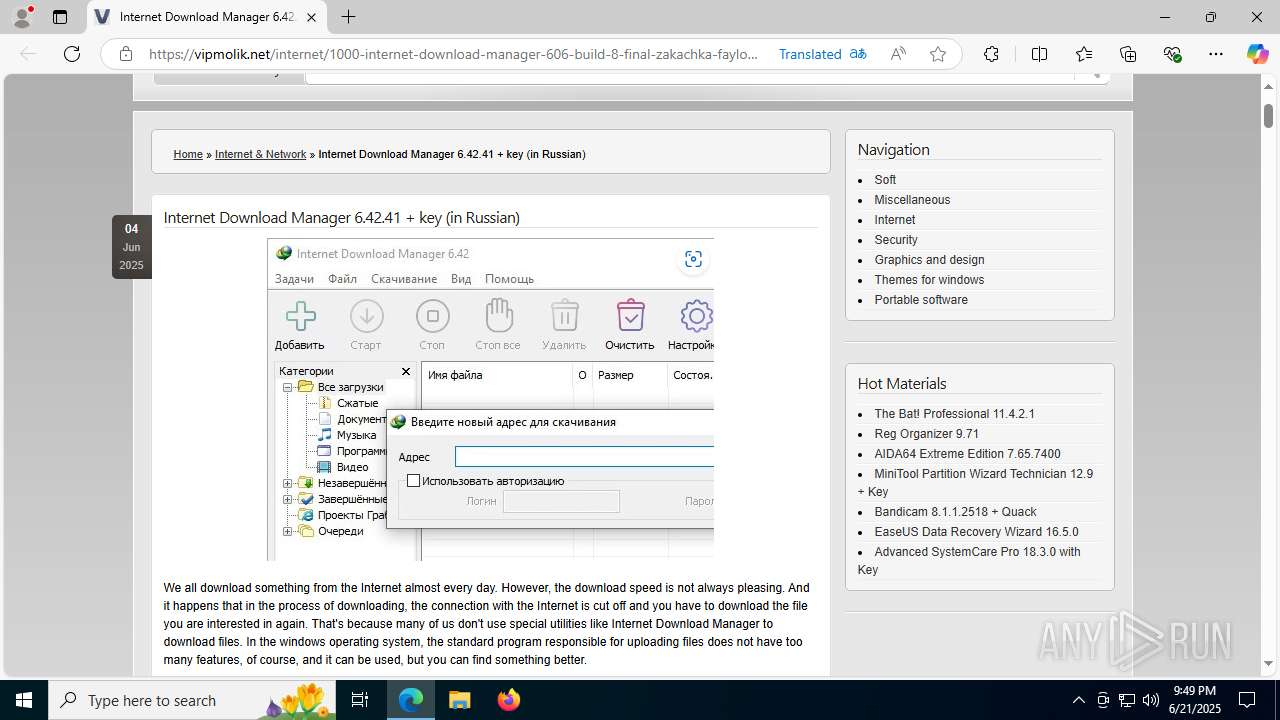Toggle the split screen icon

click(x=1039, y=54)
